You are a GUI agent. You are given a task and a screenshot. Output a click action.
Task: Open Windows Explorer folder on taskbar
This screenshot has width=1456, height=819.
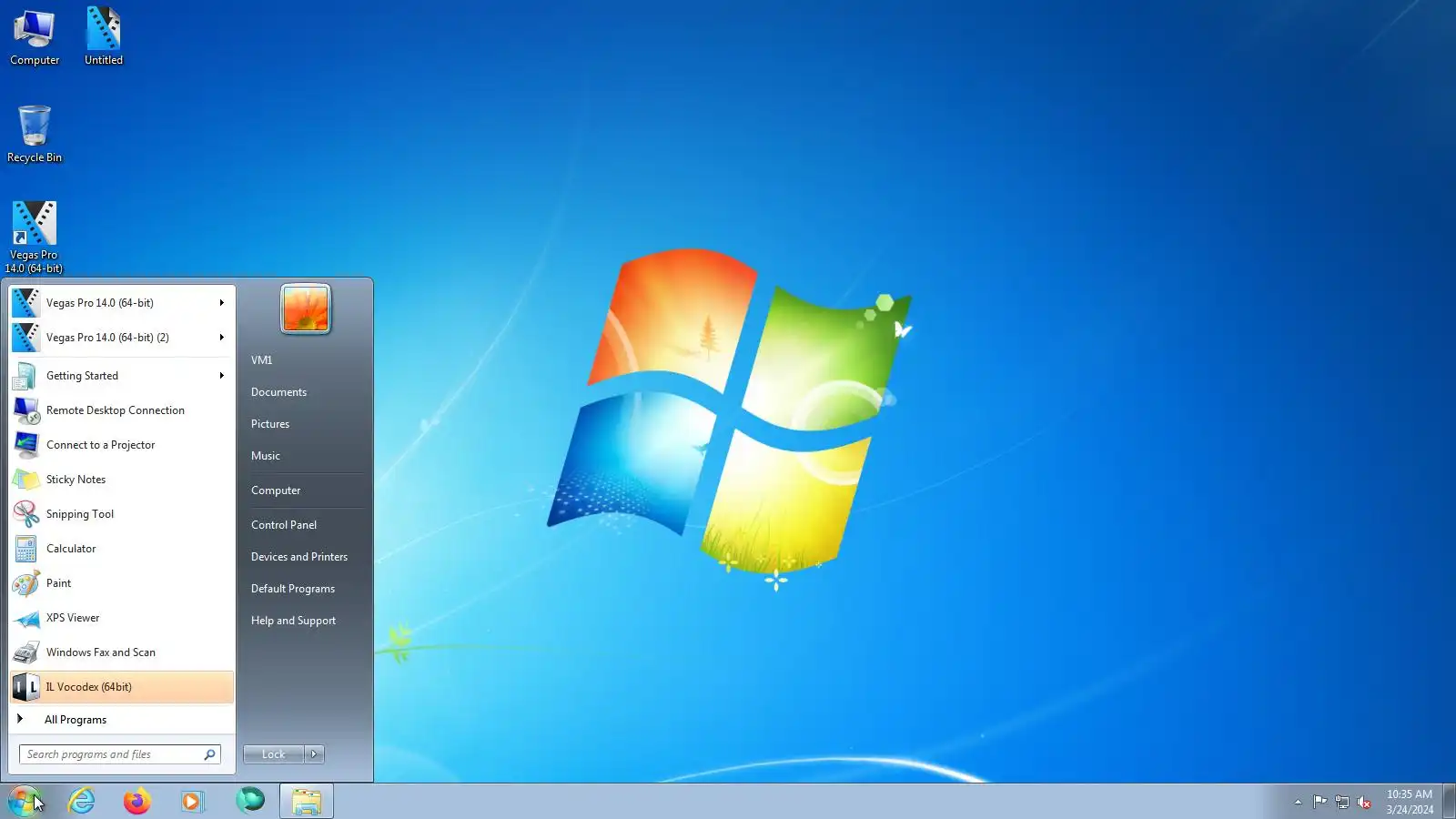pos(307,801)
